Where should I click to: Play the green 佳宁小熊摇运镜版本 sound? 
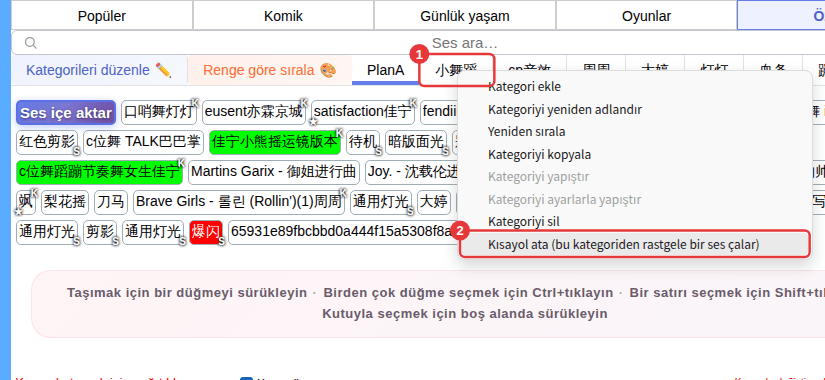[275, 142]
